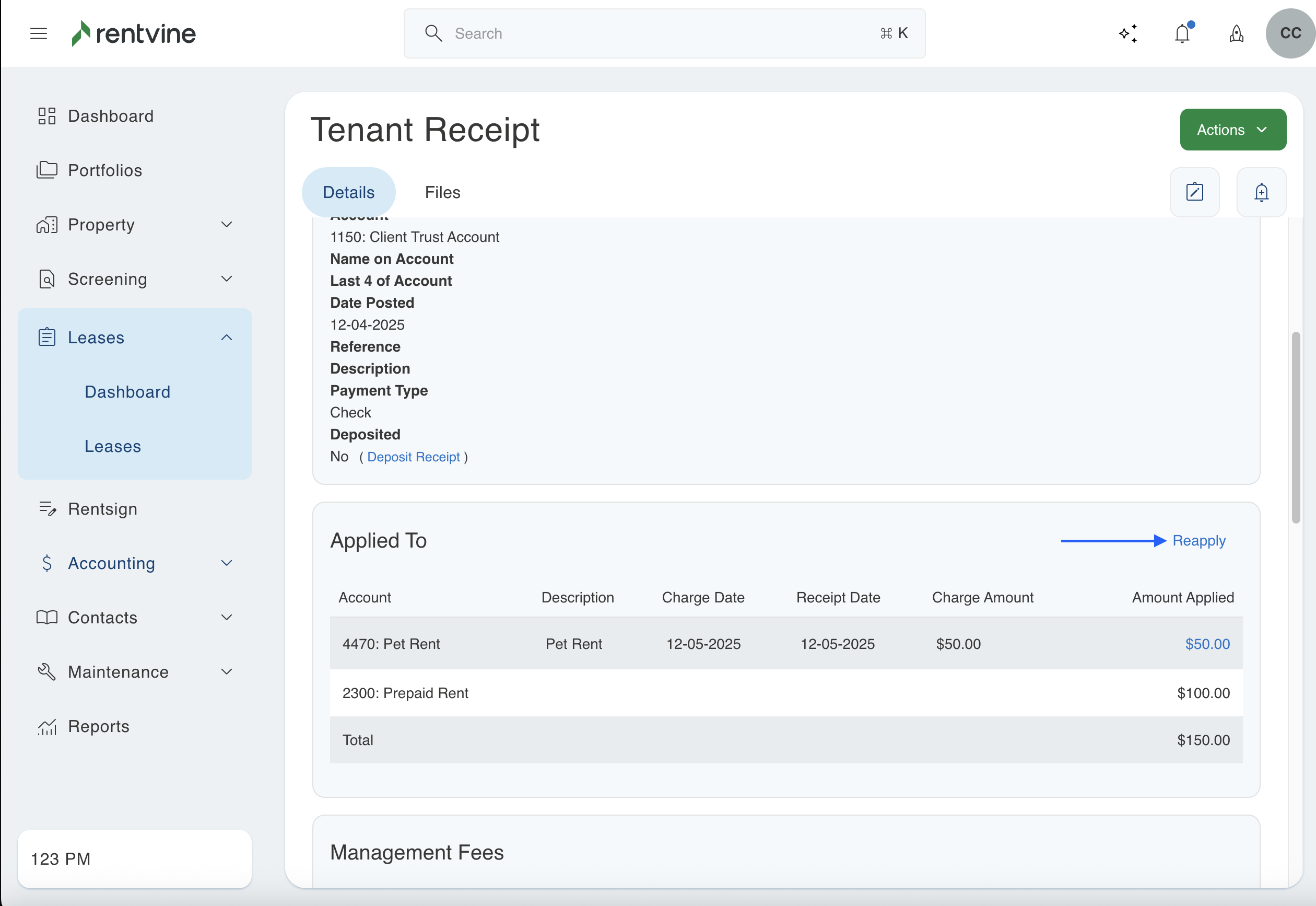Click the Reports chart icon
Screen dimensions: 1316x906
click(47, 726)
